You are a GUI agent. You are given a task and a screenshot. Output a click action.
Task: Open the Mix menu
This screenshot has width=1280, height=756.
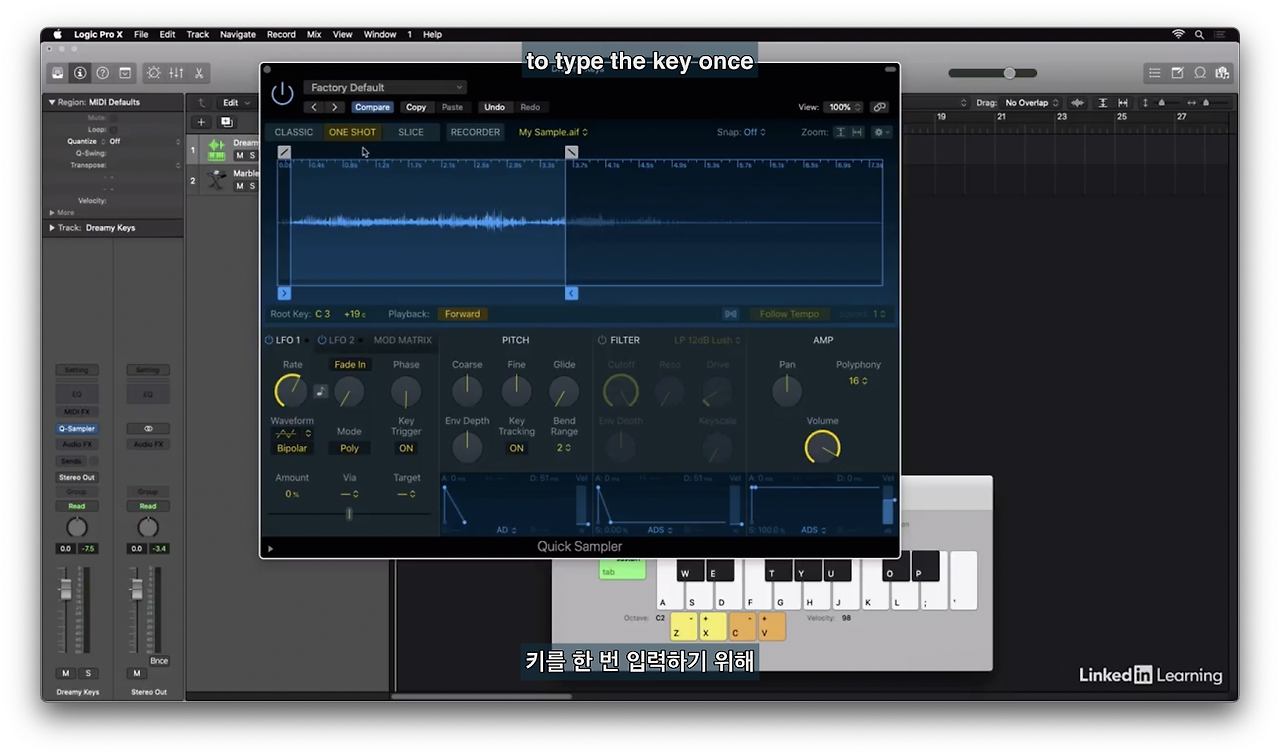coord(314,34)
